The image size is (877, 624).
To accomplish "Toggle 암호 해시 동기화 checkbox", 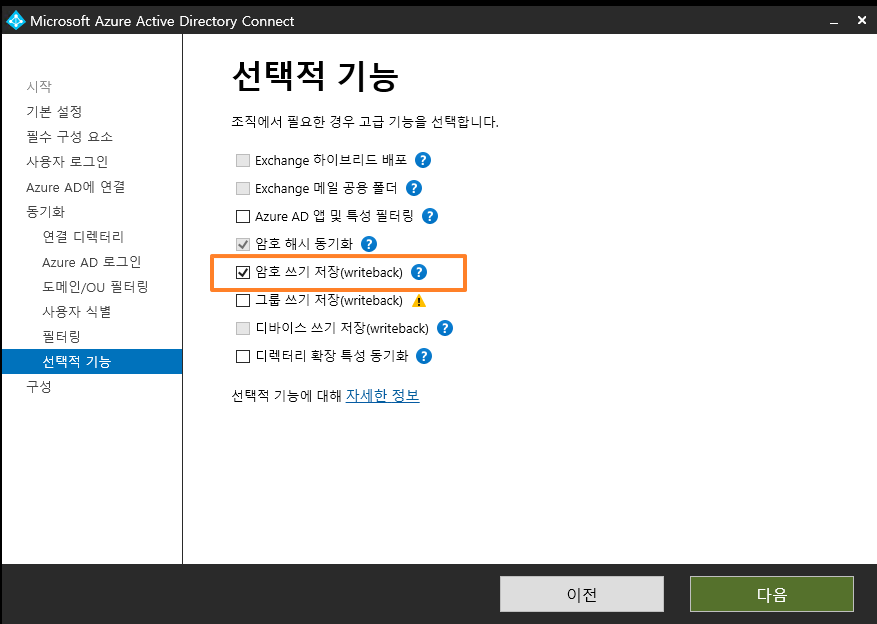I will coord(243,244).
